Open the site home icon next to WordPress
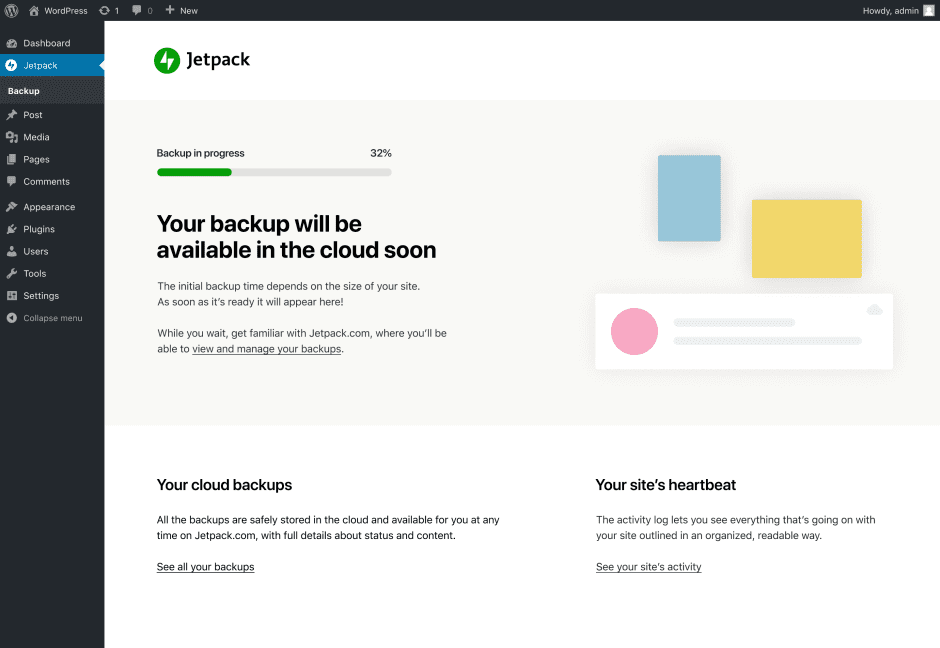Image resolution: width=940 pixels, height=648 pixels. click(34, 10)
